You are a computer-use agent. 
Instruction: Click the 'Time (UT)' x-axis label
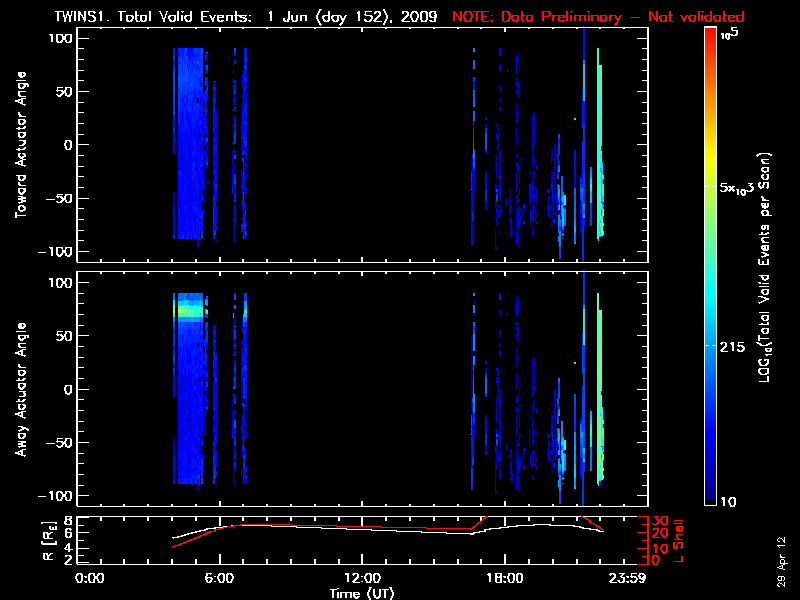coord(364,593)
